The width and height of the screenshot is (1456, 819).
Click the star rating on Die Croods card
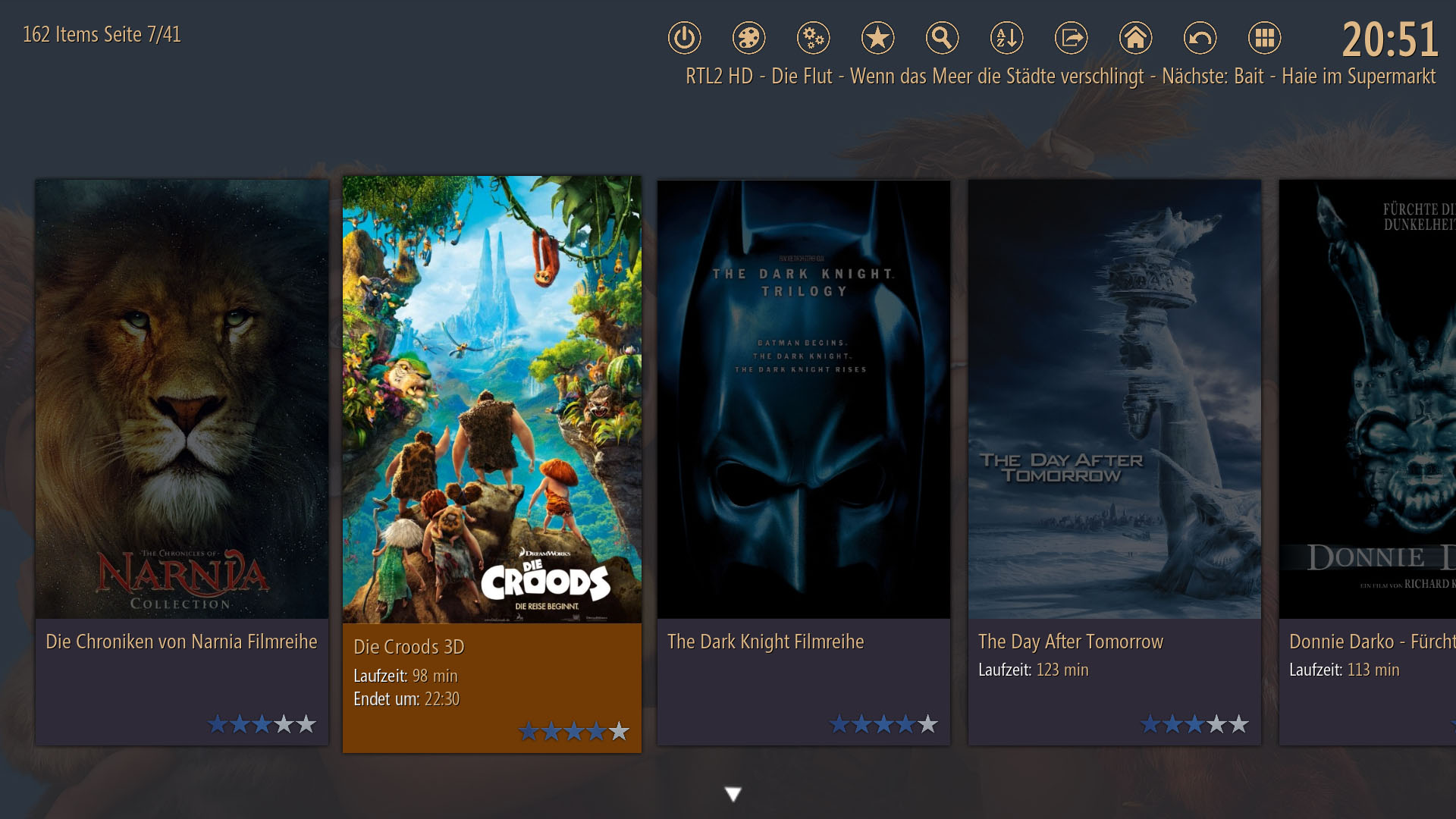pyautogui.click(x=574, y=731)
